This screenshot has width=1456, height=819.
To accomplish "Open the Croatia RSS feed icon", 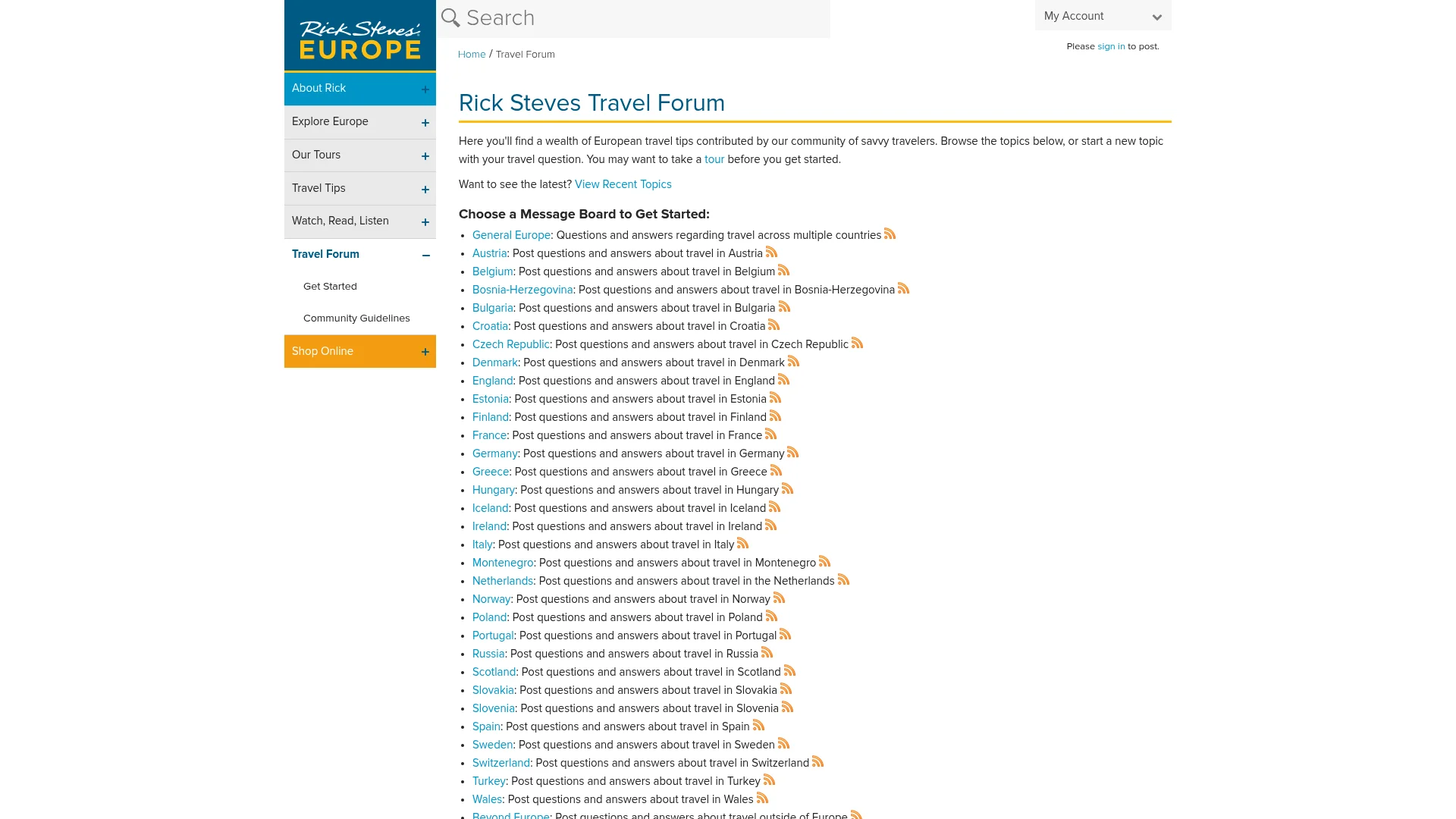I will [773, 325].
